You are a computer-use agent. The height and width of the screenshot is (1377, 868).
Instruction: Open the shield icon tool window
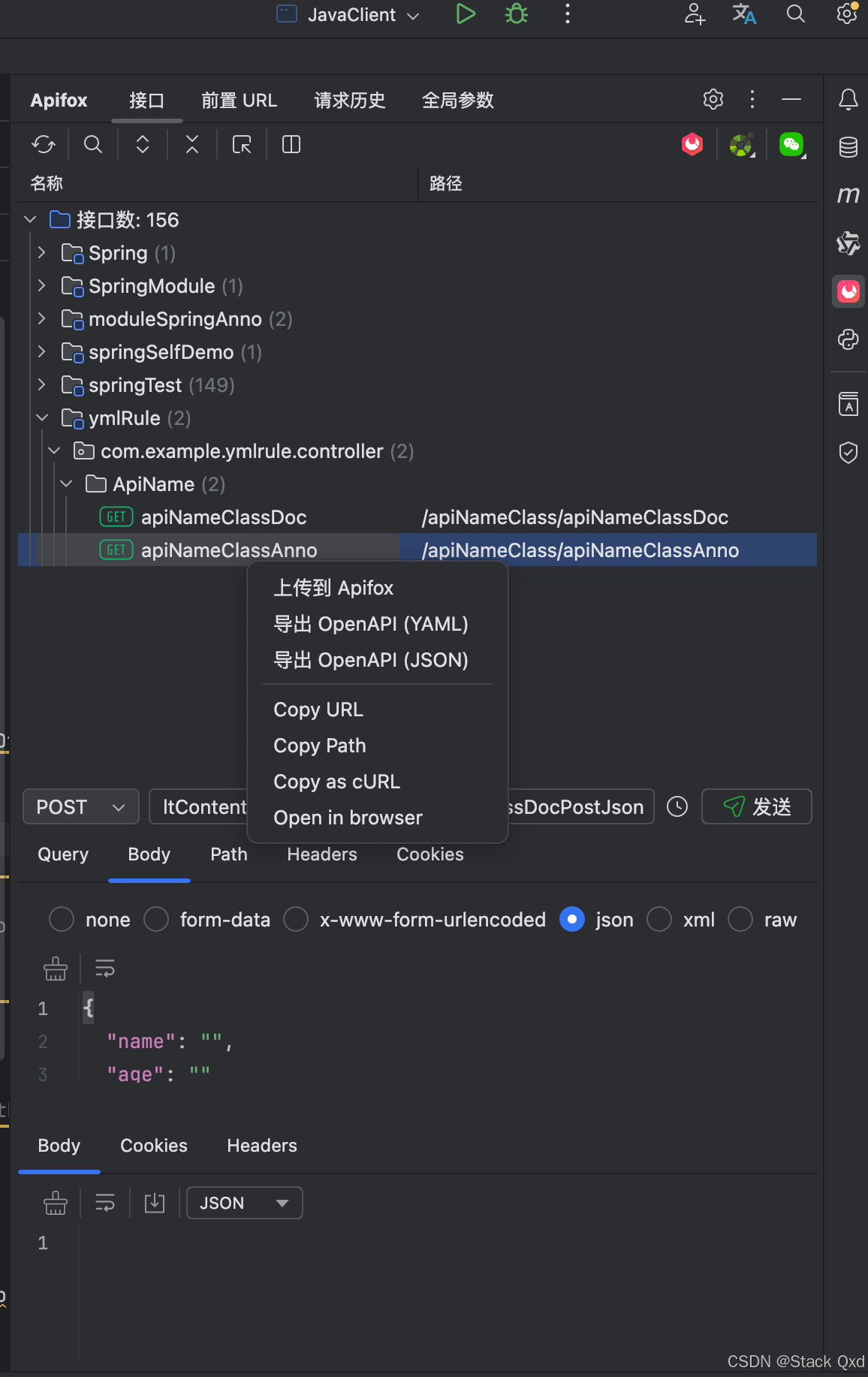[x=848, y=452]
